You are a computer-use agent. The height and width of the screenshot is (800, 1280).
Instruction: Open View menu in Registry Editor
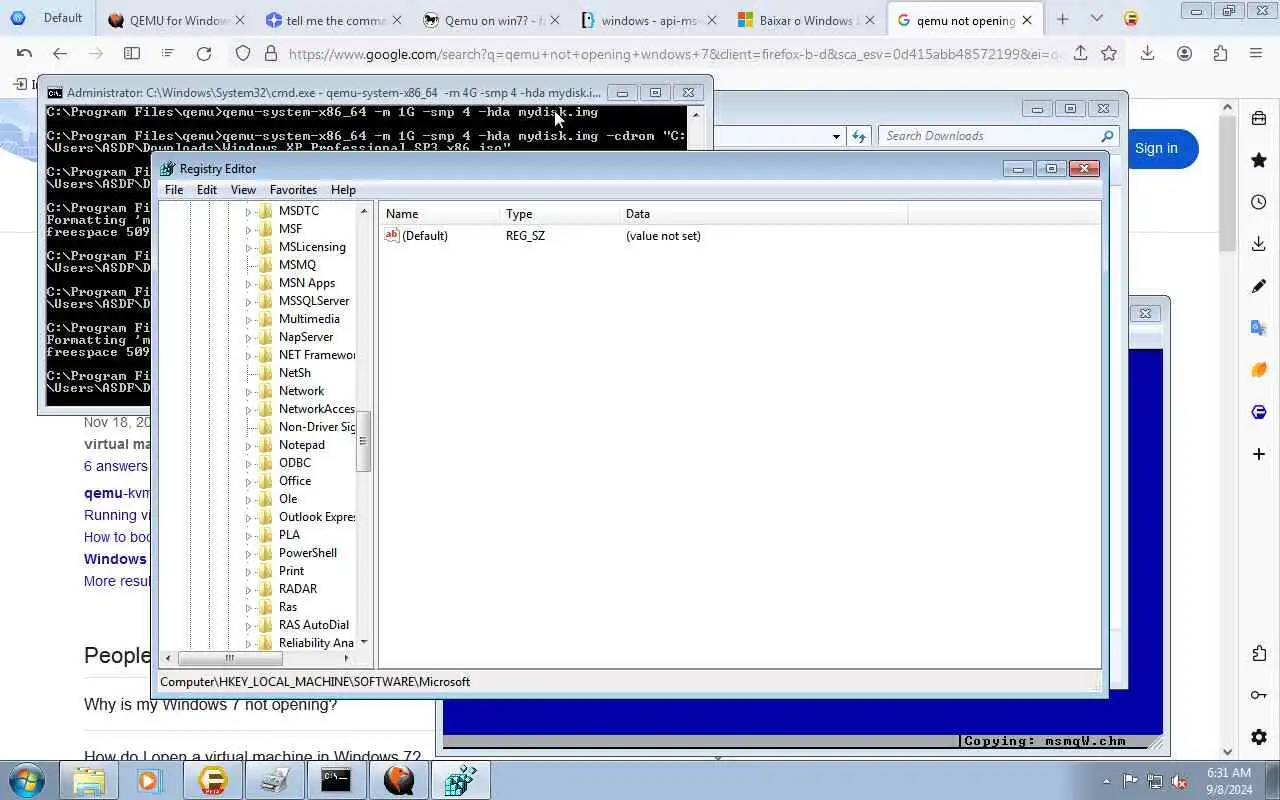coord(243,190)
